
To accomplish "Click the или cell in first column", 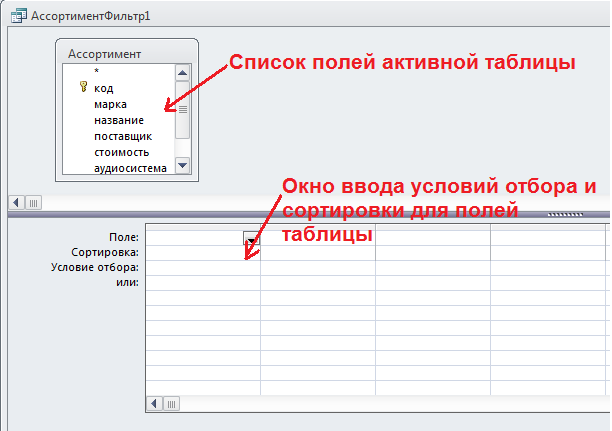I will coord(203,283).
